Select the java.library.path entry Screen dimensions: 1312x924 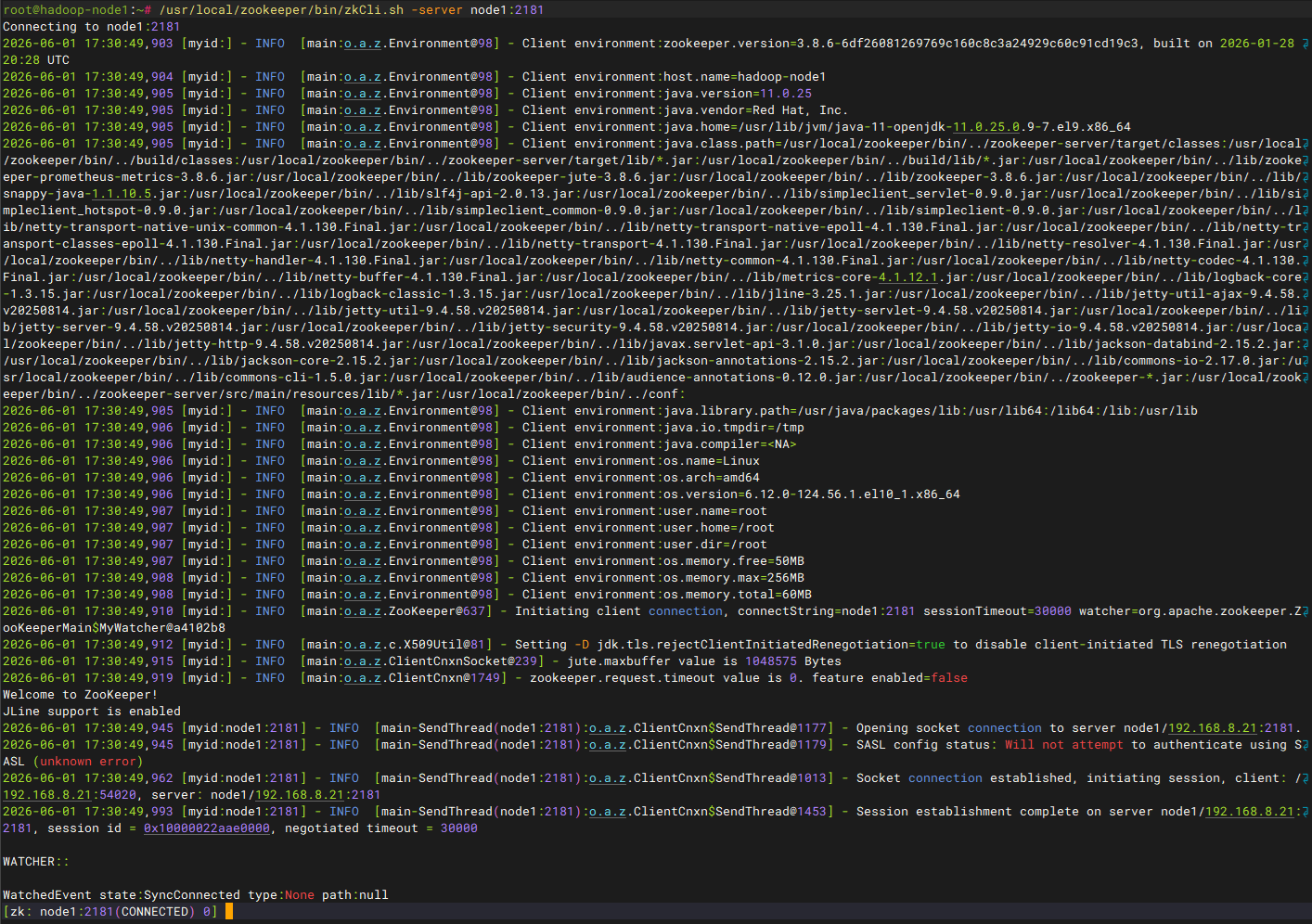tap(931, 411)
